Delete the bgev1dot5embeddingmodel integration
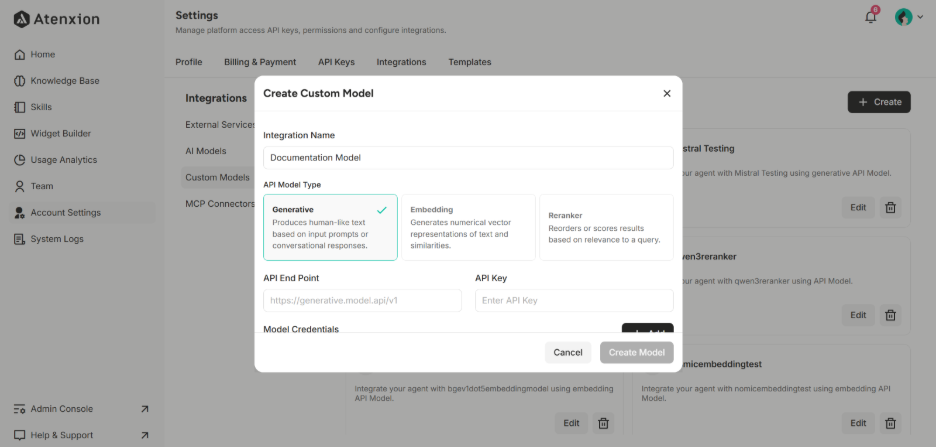 pyautogui.click(x=604, y=423)
